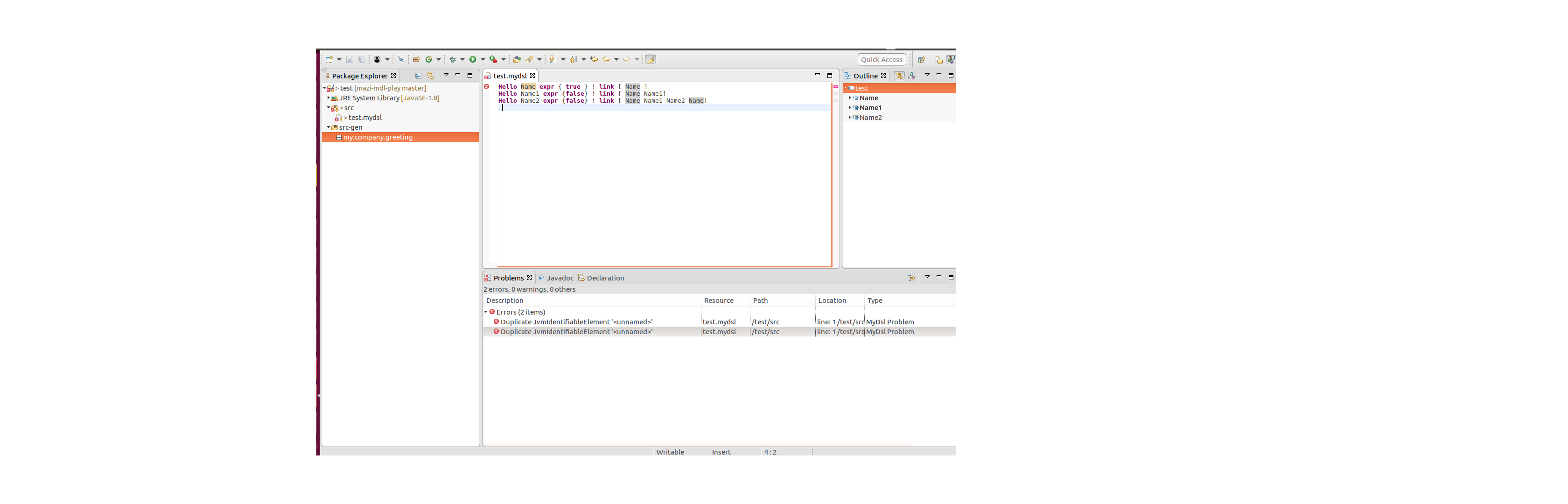Open Outline view menu triangle
The image size is (1568, 504).
[x=927, y=75]
